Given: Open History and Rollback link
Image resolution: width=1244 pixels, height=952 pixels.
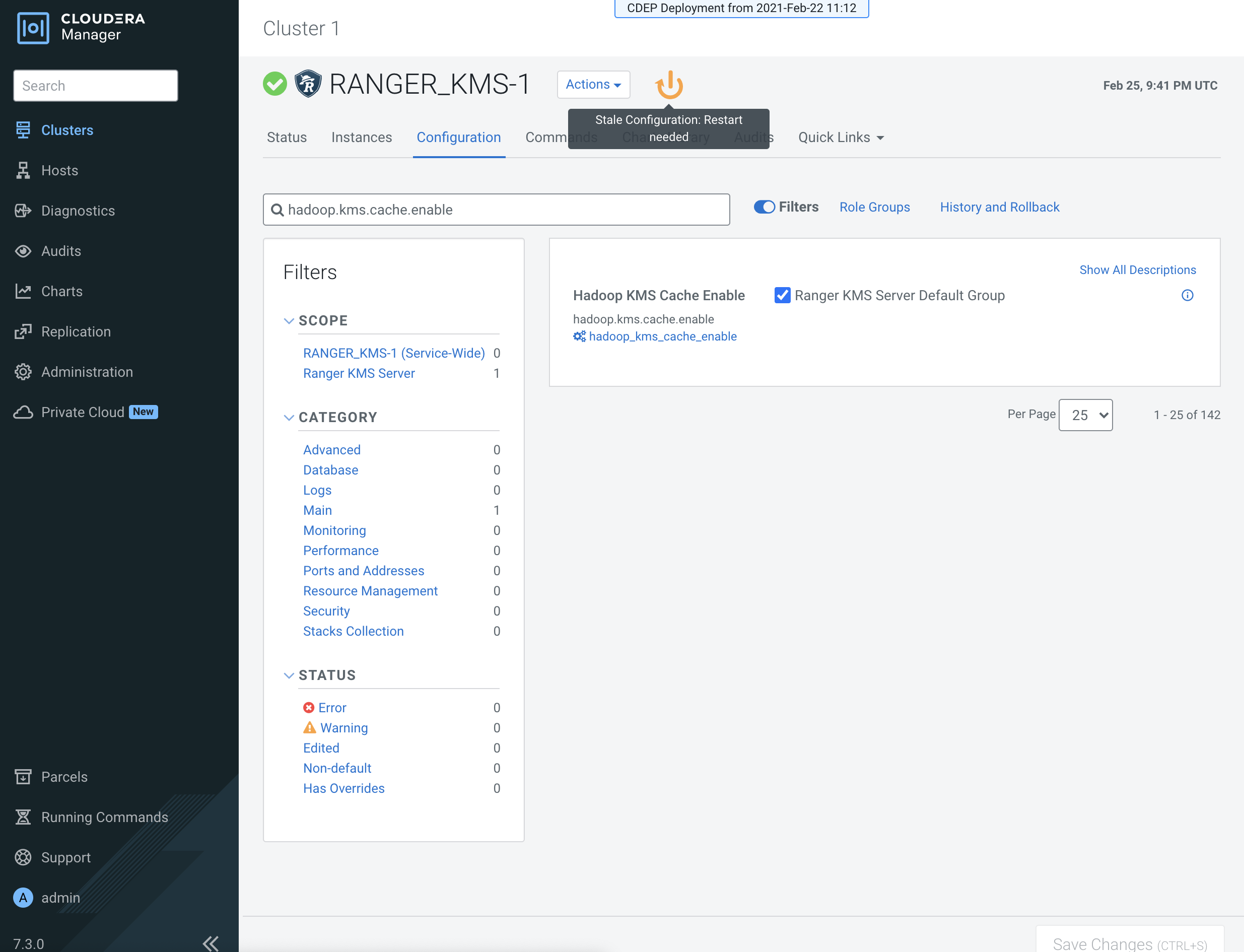Looking at the screenshot, I should click(999, 207).
